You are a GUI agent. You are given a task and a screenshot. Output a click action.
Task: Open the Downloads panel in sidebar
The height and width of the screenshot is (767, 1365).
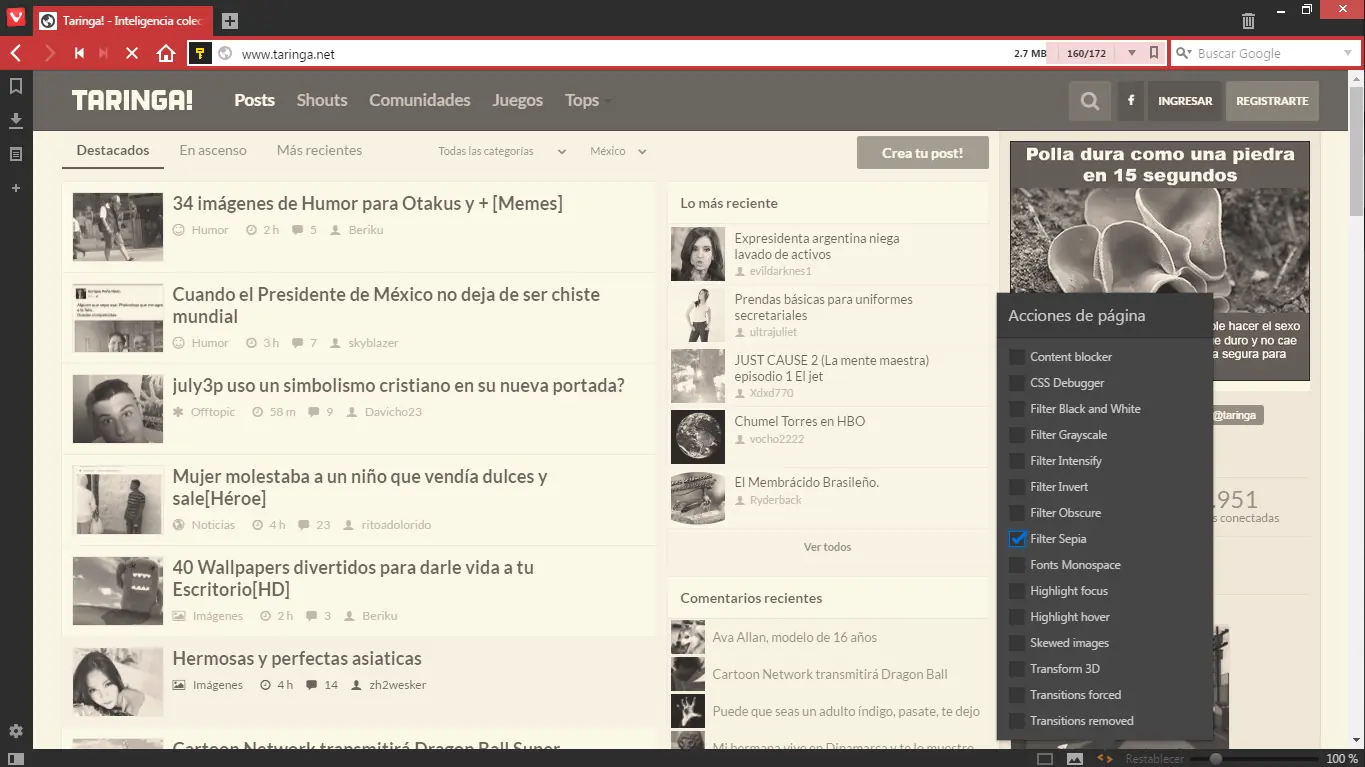[x=16, y=121]
